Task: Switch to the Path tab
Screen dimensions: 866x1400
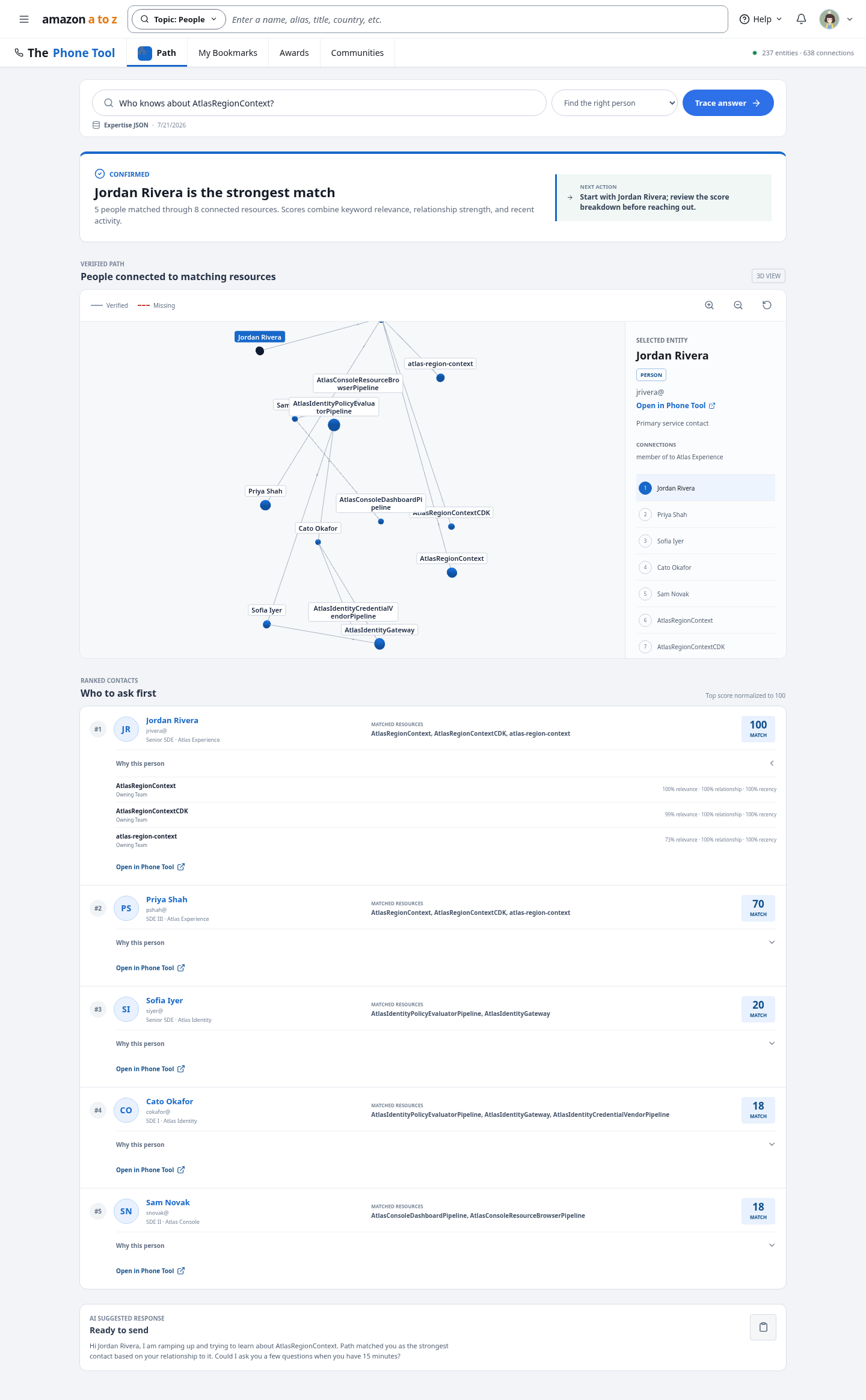Action: click(x=157, y=53)
